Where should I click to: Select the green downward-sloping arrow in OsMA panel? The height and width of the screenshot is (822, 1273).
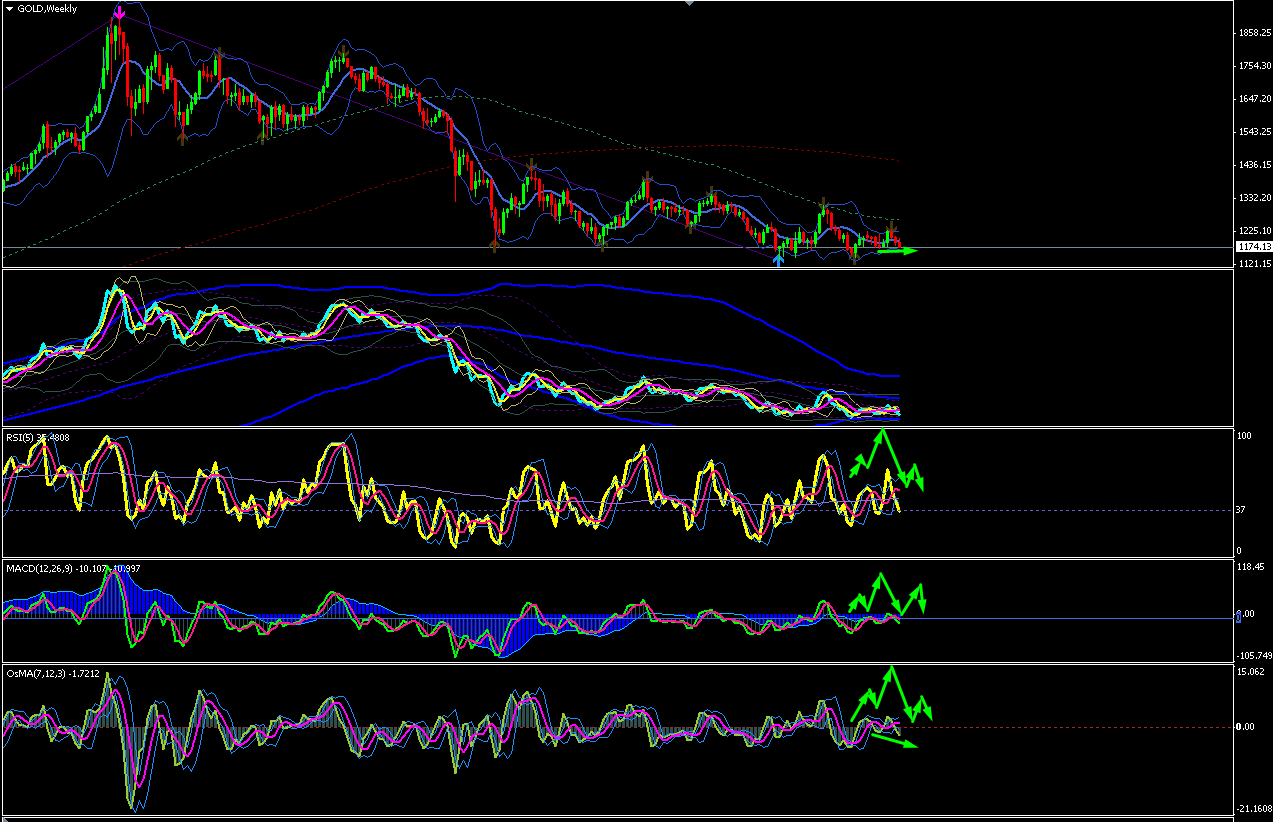894,741
